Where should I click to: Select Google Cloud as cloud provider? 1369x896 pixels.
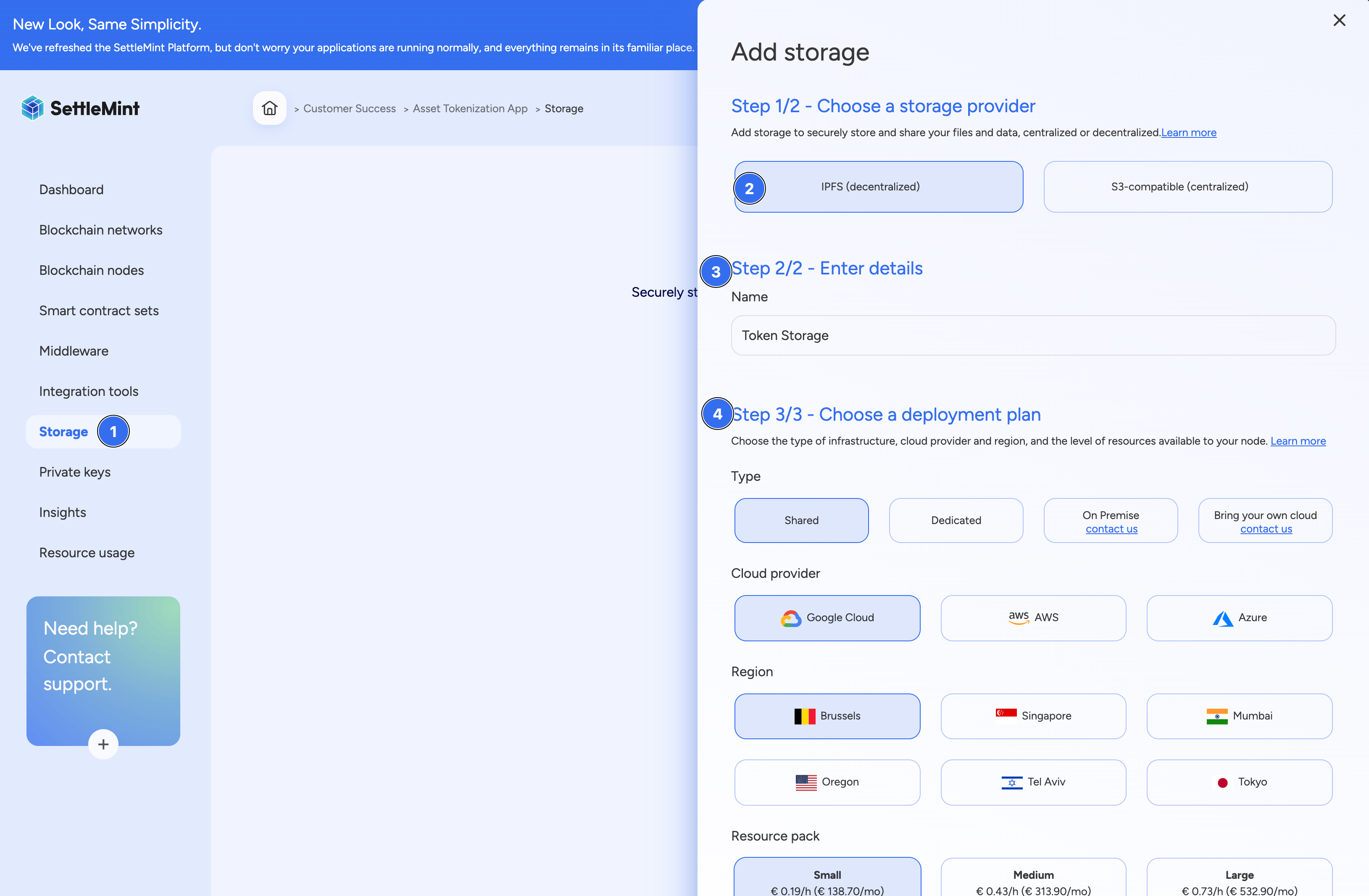coord(827,618)
